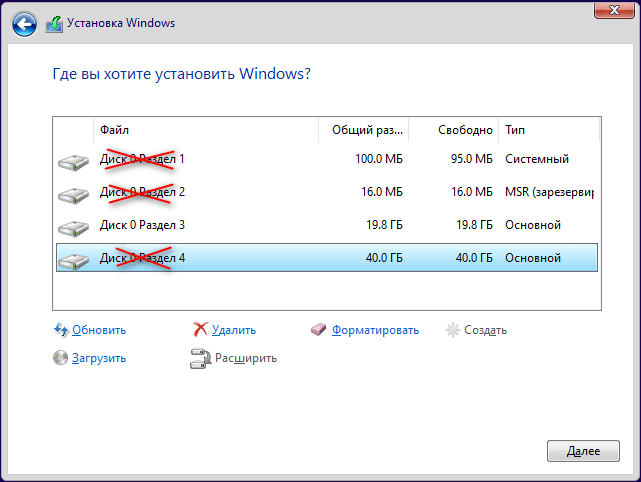Sort by Общий размер column header
Image resolution: width=641 pixels, height=482 pixels.
[x=364, y=130]
